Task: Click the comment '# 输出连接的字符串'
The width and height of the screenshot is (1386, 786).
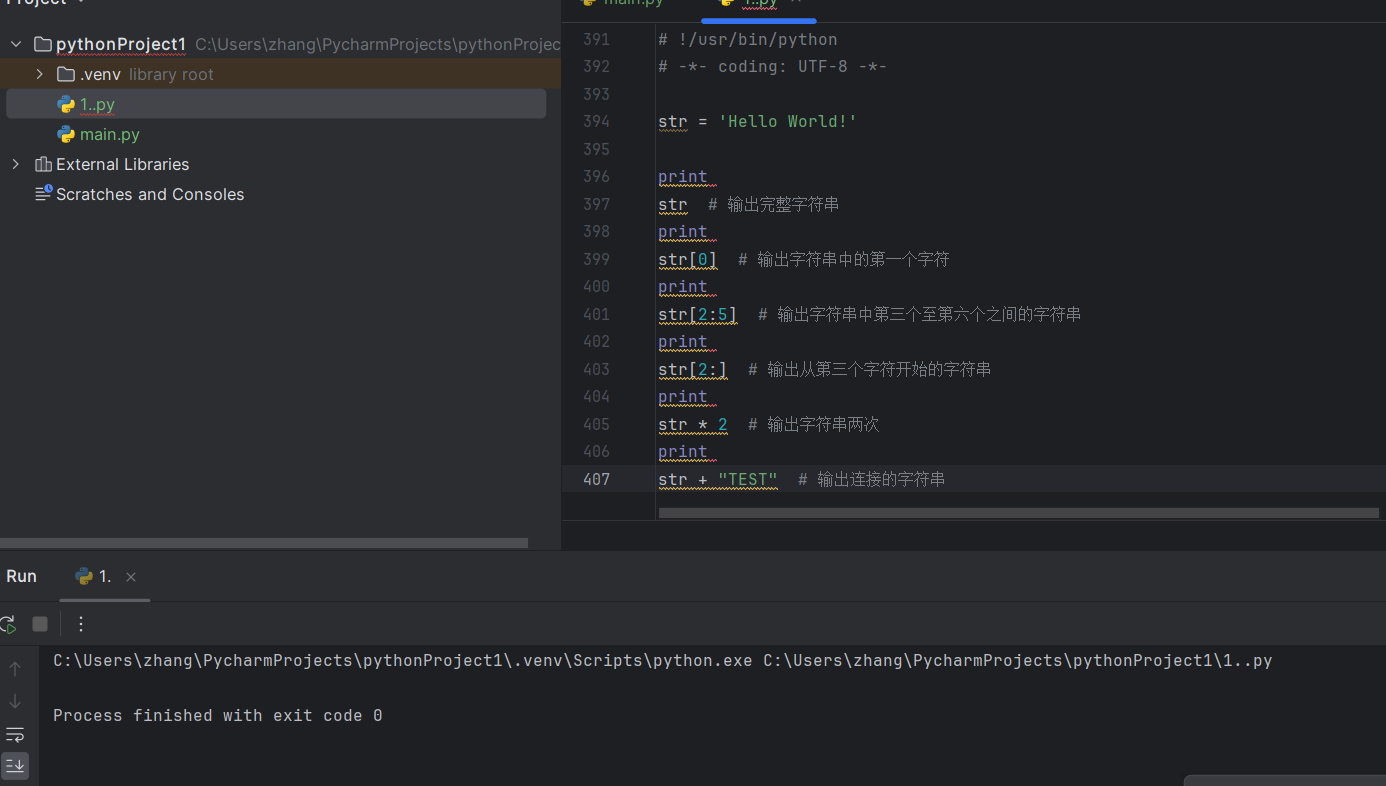Action: pyautogui.click(x=872, y=479)
